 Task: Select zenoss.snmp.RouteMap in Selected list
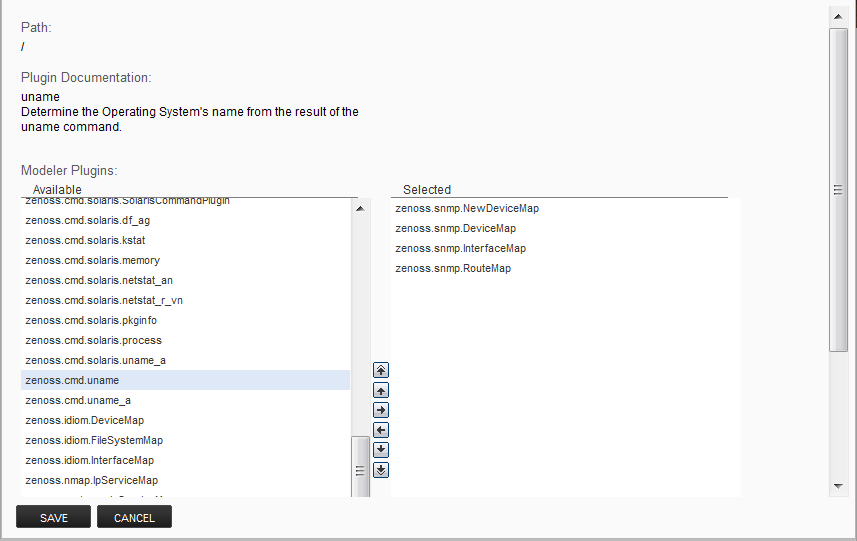click(x=453, y=268)
